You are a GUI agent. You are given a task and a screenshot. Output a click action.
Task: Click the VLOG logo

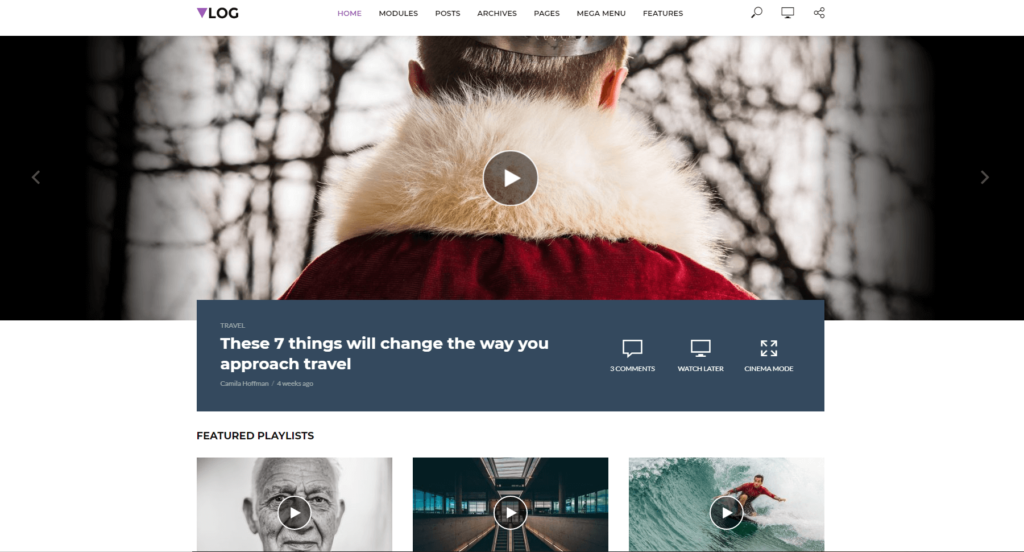point(217,13)
